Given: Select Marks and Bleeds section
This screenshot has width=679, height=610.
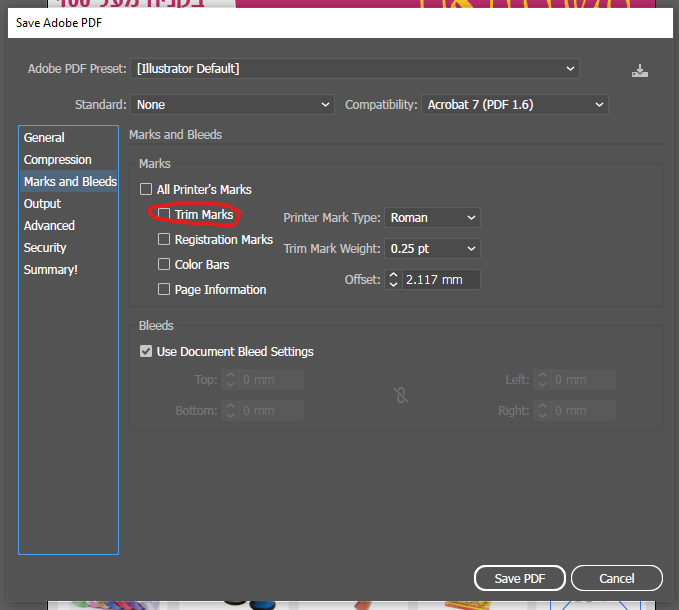Looking at the screenshot, I should coord(68,181).
